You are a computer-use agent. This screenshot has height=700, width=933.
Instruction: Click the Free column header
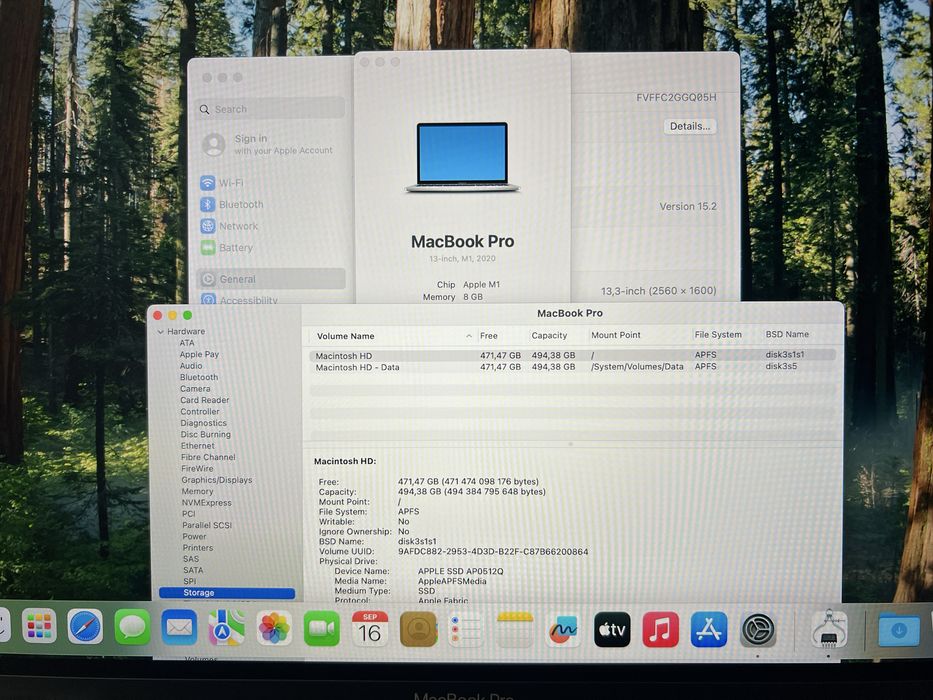click(x=489, y=336)
